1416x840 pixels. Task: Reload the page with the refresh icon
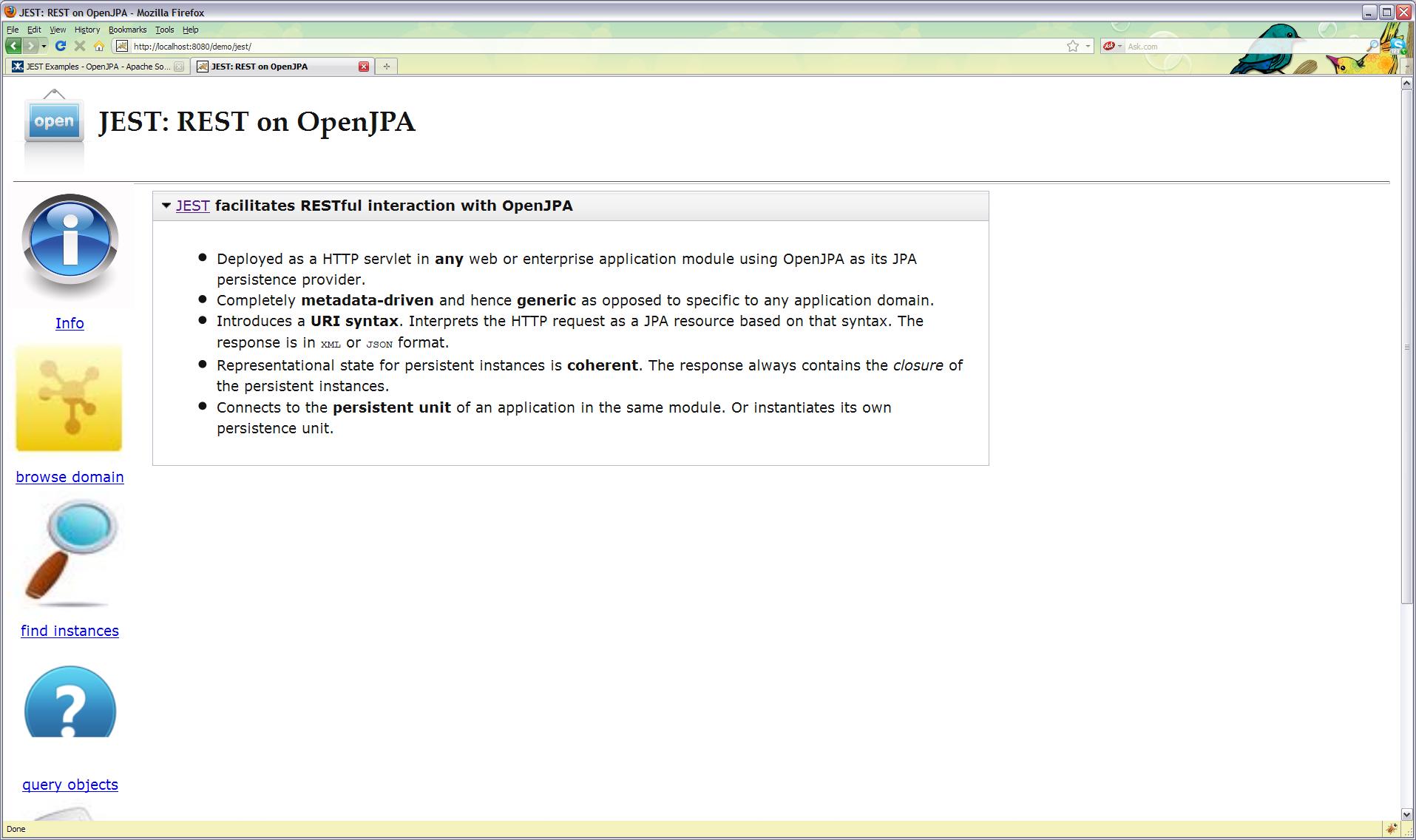(x=61, y=46)
